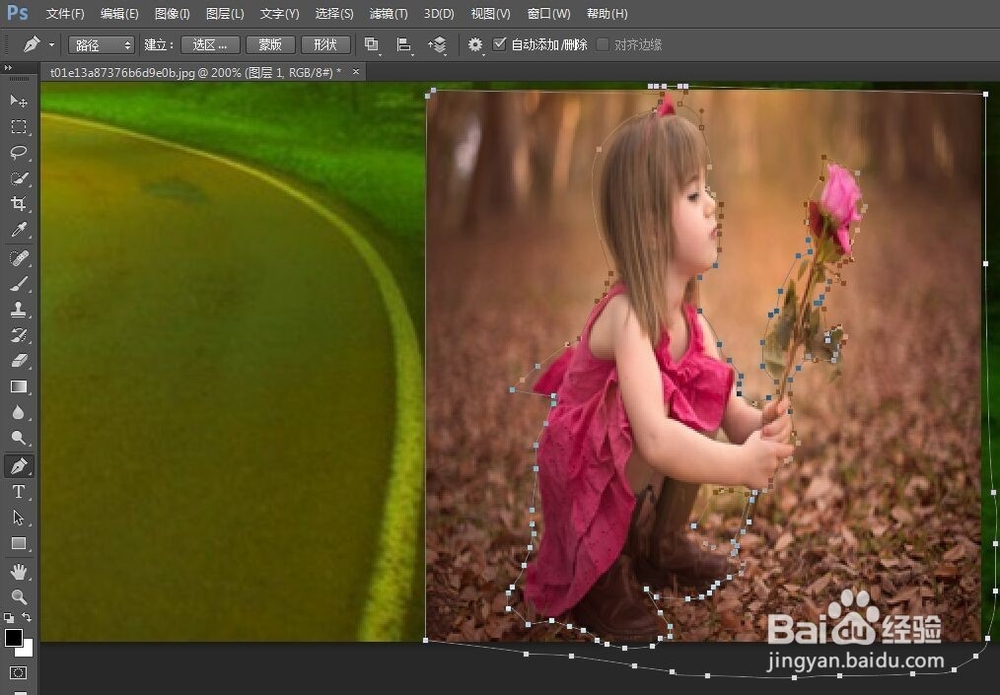Viewport: 1000px width, 695px height.
Task: Toggle 对齐边缘 checkbox
Action: pyautogui.click(x=602, y=44)
